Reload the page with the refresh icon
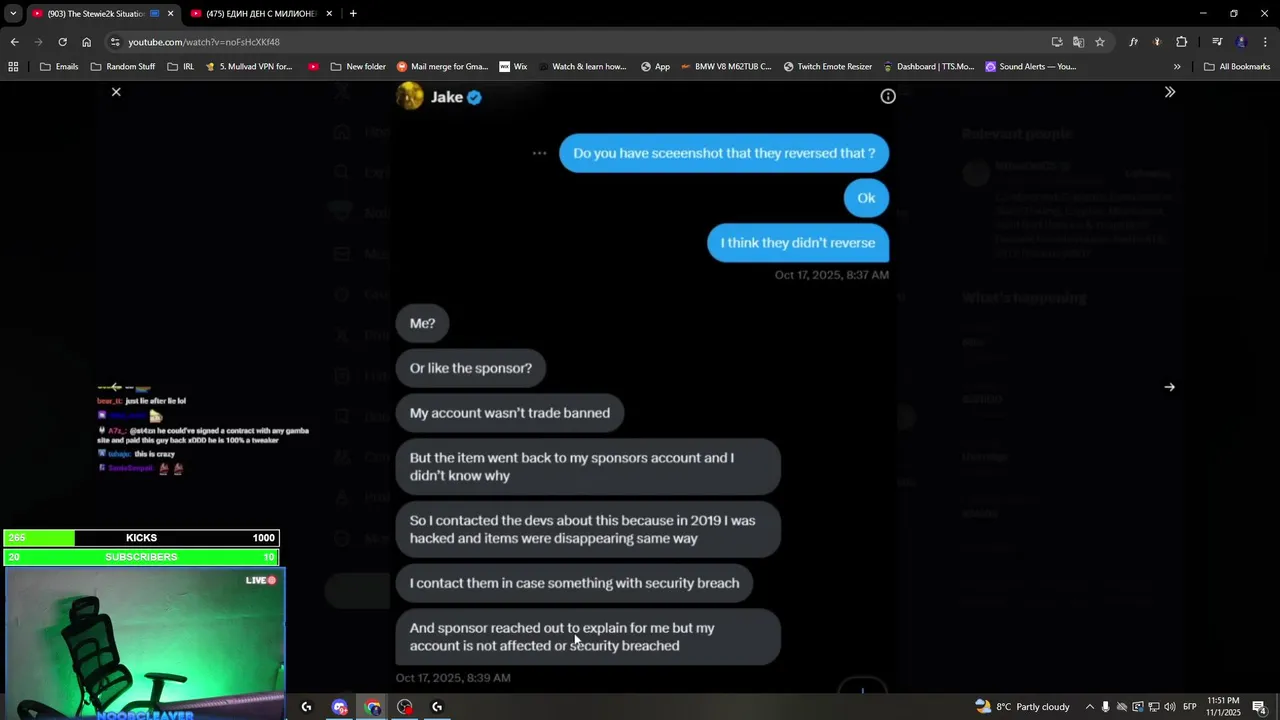This screenshot has width=1280, height=720. point(62,42)
